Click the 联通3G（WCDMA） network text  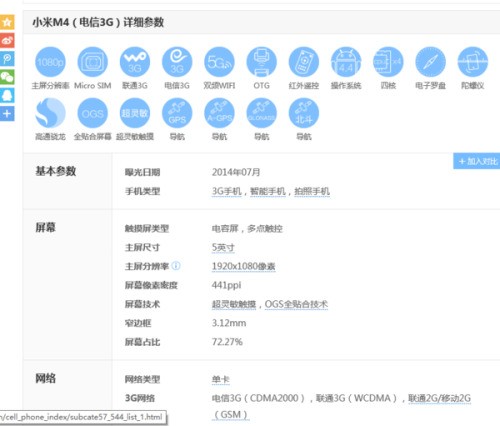357,398
